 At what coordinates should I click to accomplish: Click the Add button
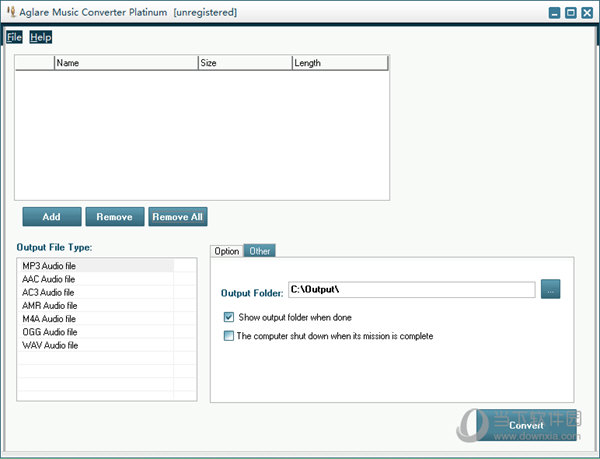[52, 217]
